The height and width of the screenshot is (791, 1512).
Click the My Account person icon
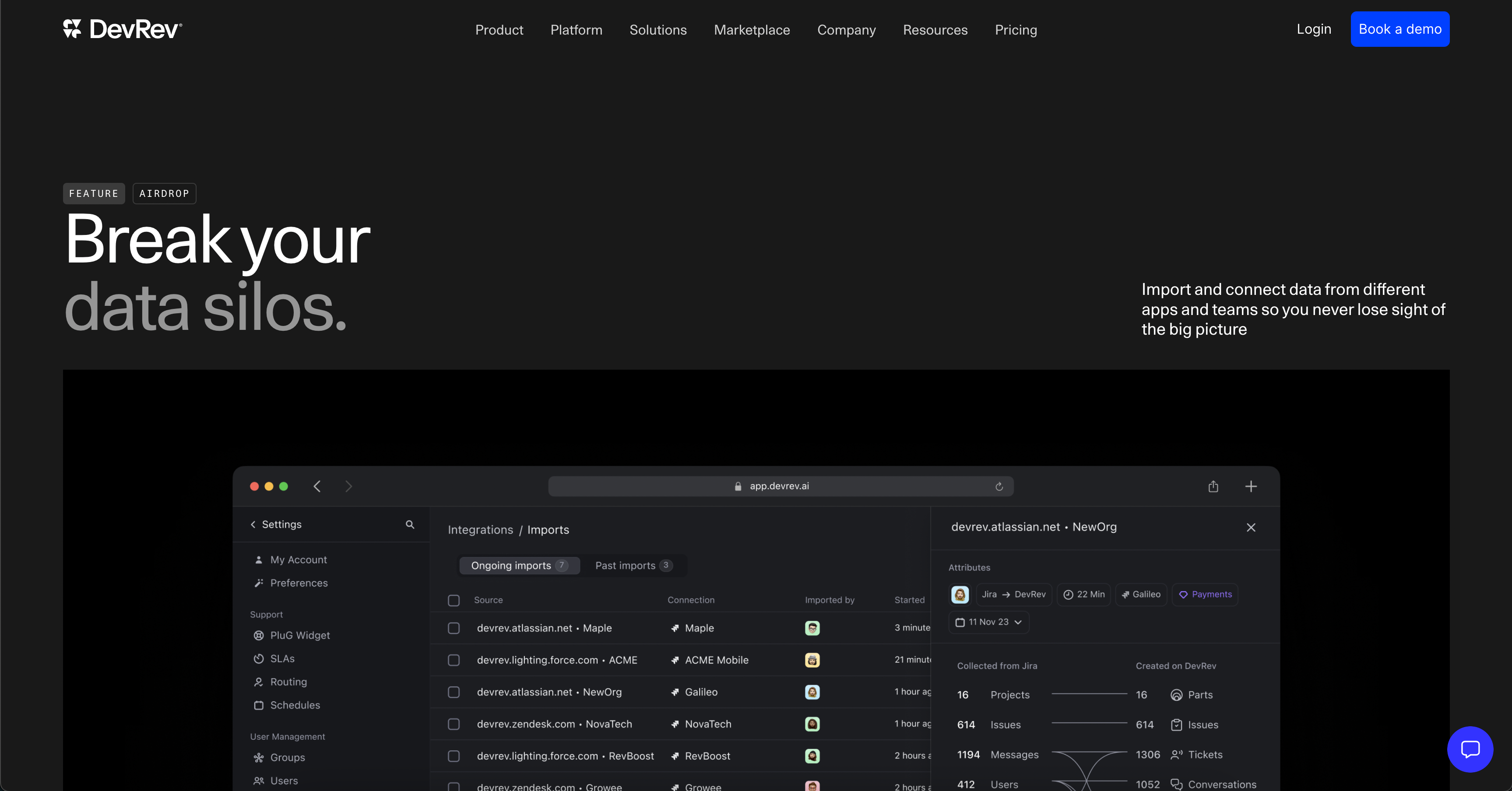pos(258,560)
